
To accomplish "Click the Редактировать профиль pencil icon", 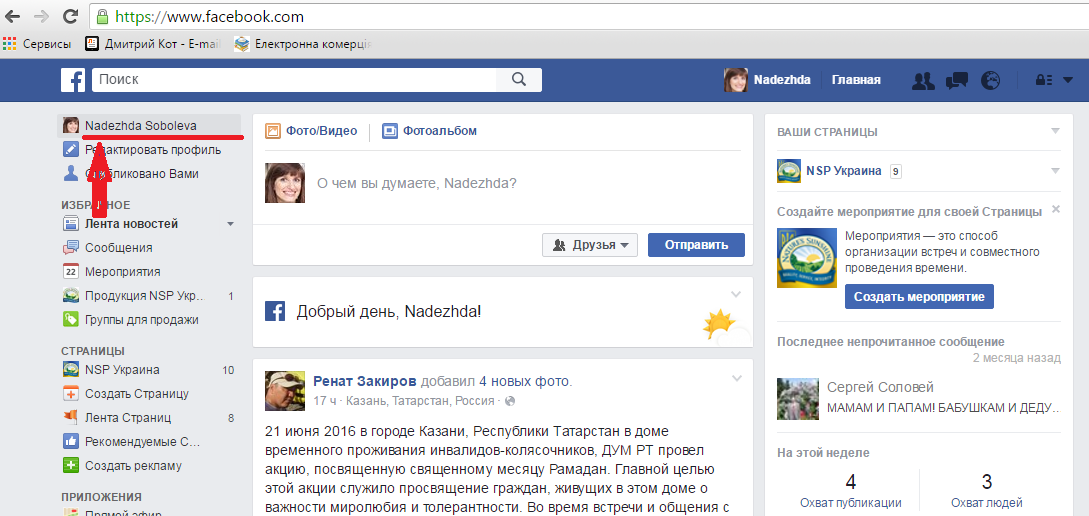I will click(x=71, y=150).
